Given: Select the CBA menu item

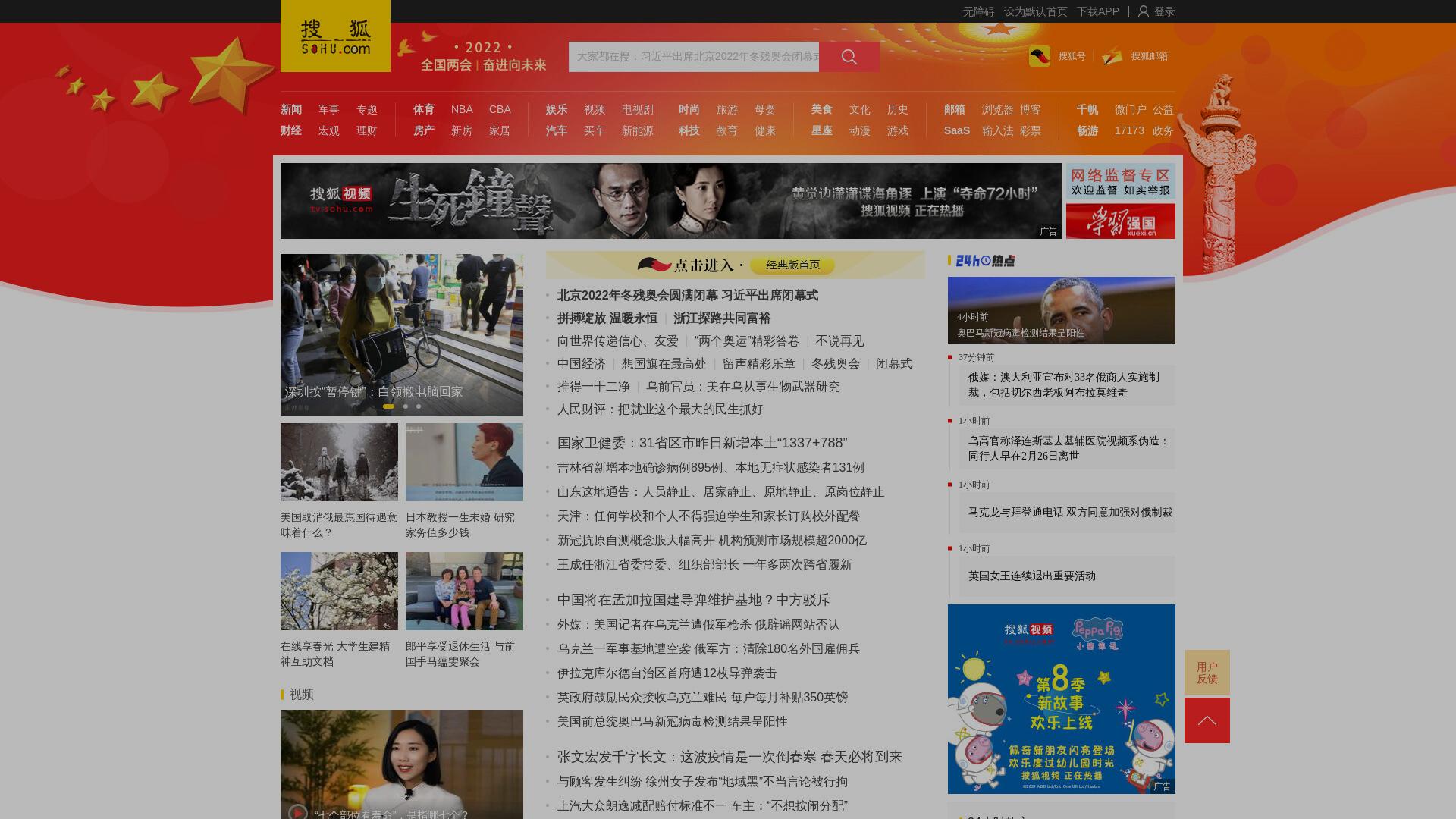Looking at the screenshot, I should (500, 109).
